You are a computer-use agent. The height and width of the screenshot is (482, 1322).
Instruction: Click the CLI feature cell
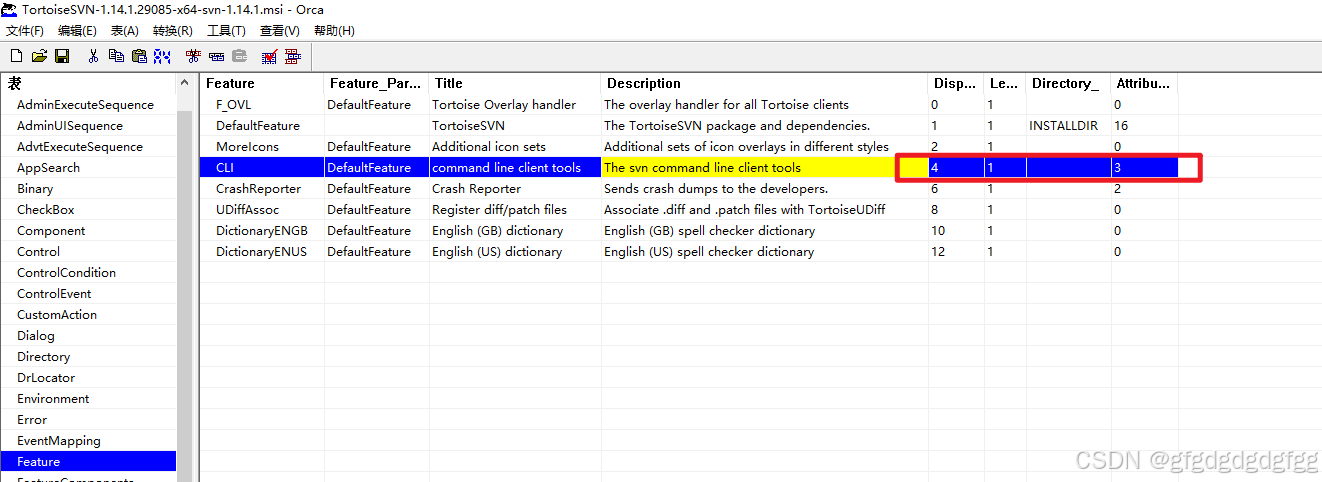point(262,168)
